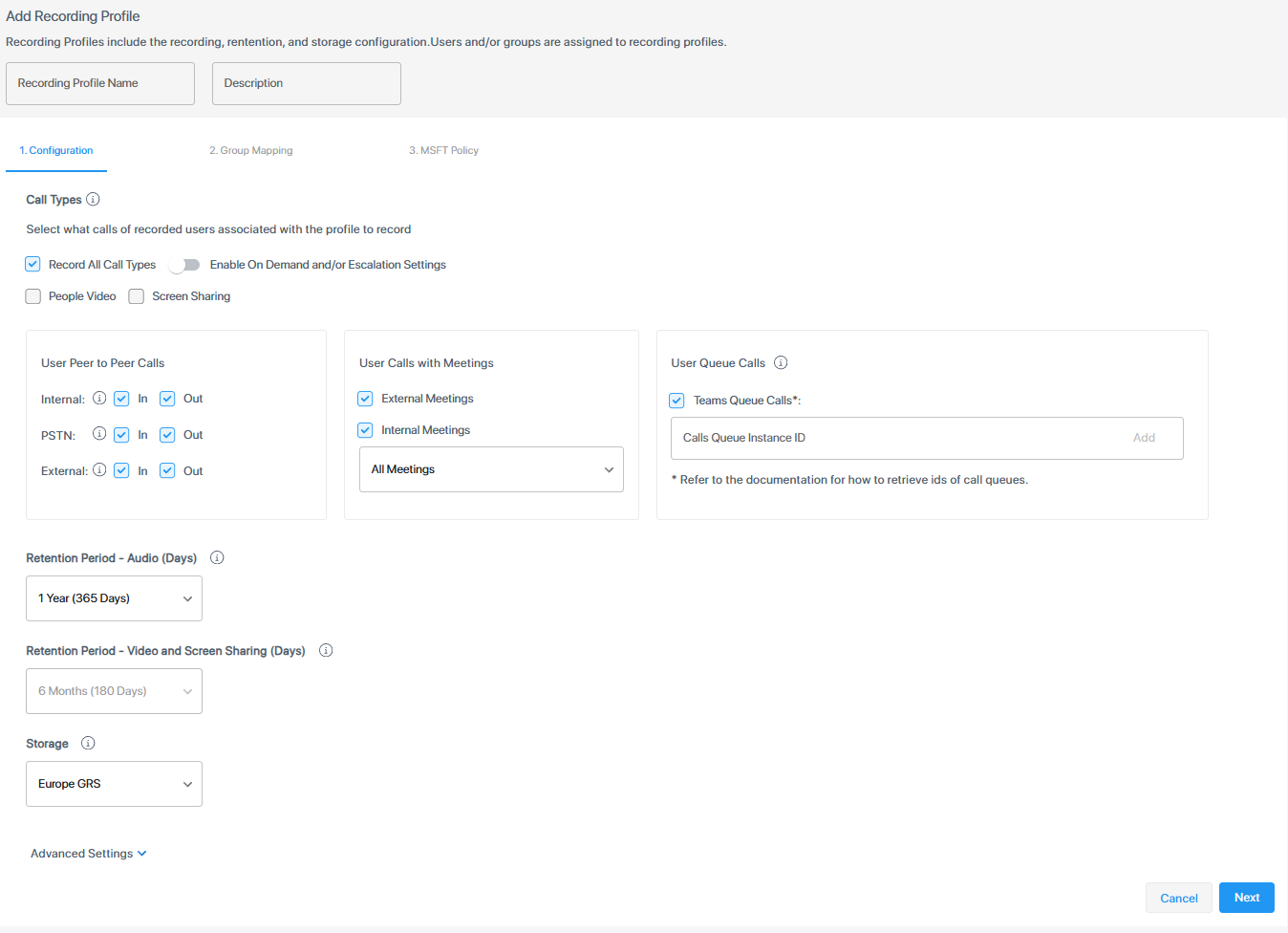Click the Description input field
Viewport: 1288px width, 933px height.
point(307,83)
